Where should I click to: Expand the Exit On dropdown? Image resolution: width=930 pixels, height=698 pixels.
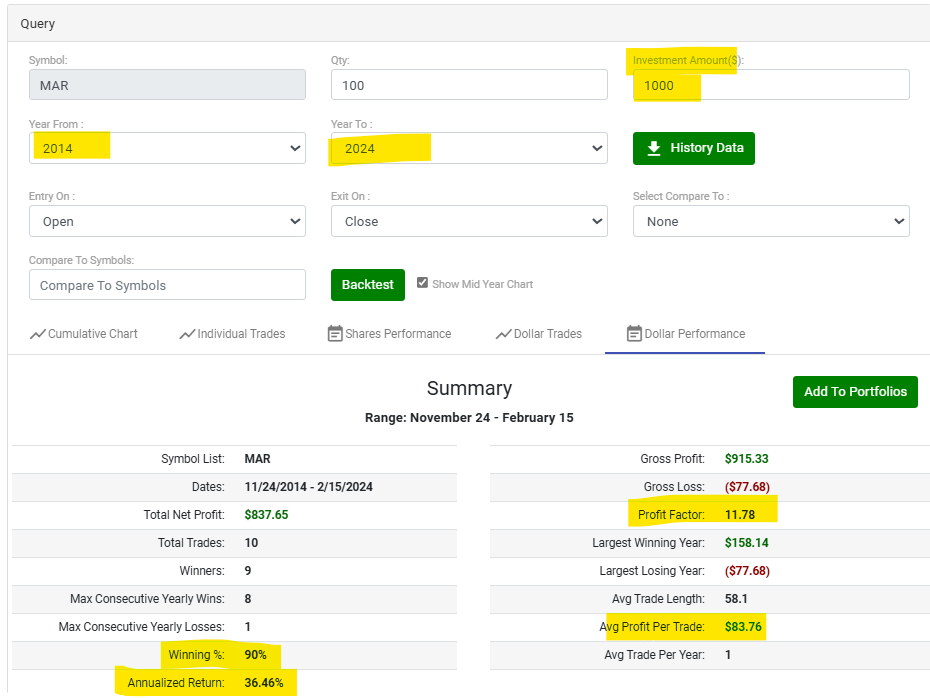point(469,221)
